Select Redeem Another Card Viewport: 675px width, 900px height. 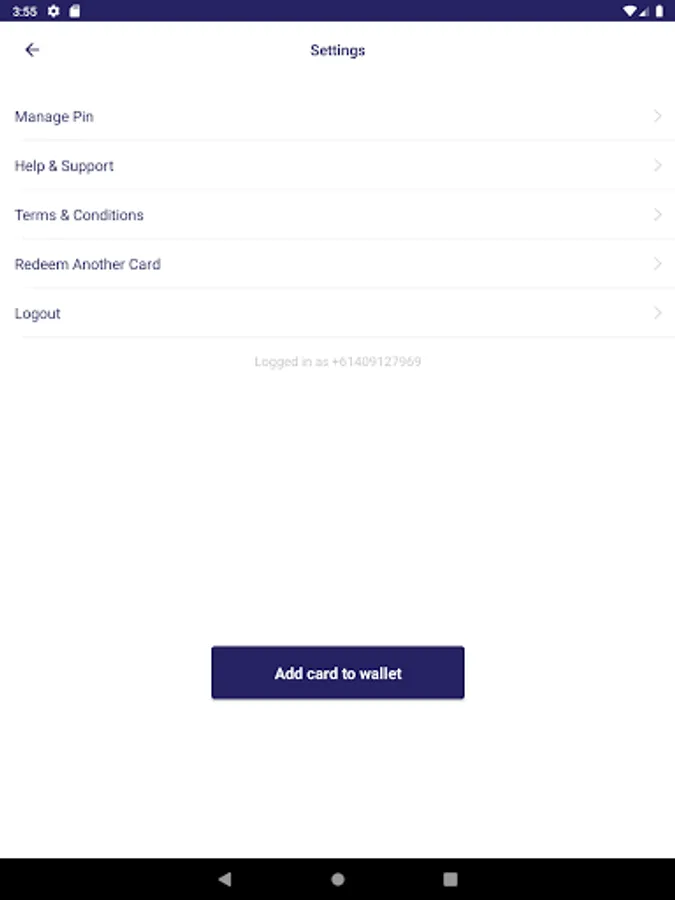click(87, 264)
